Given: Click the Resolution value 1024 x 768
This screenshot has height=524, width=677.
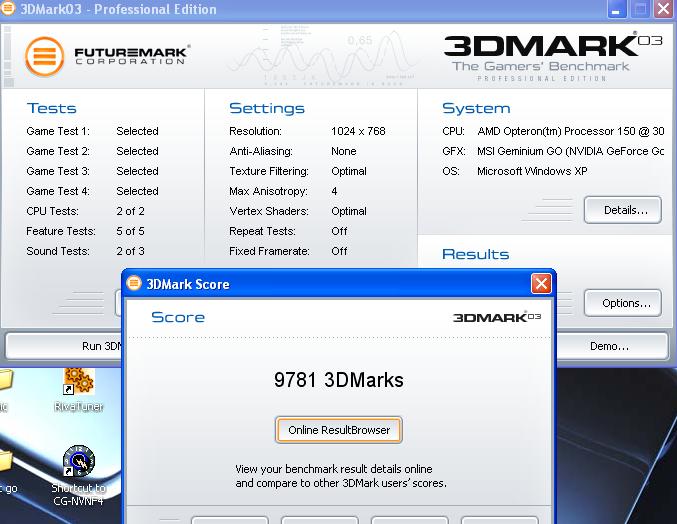Looking at the screenshot, I should (x=358, y=131).
